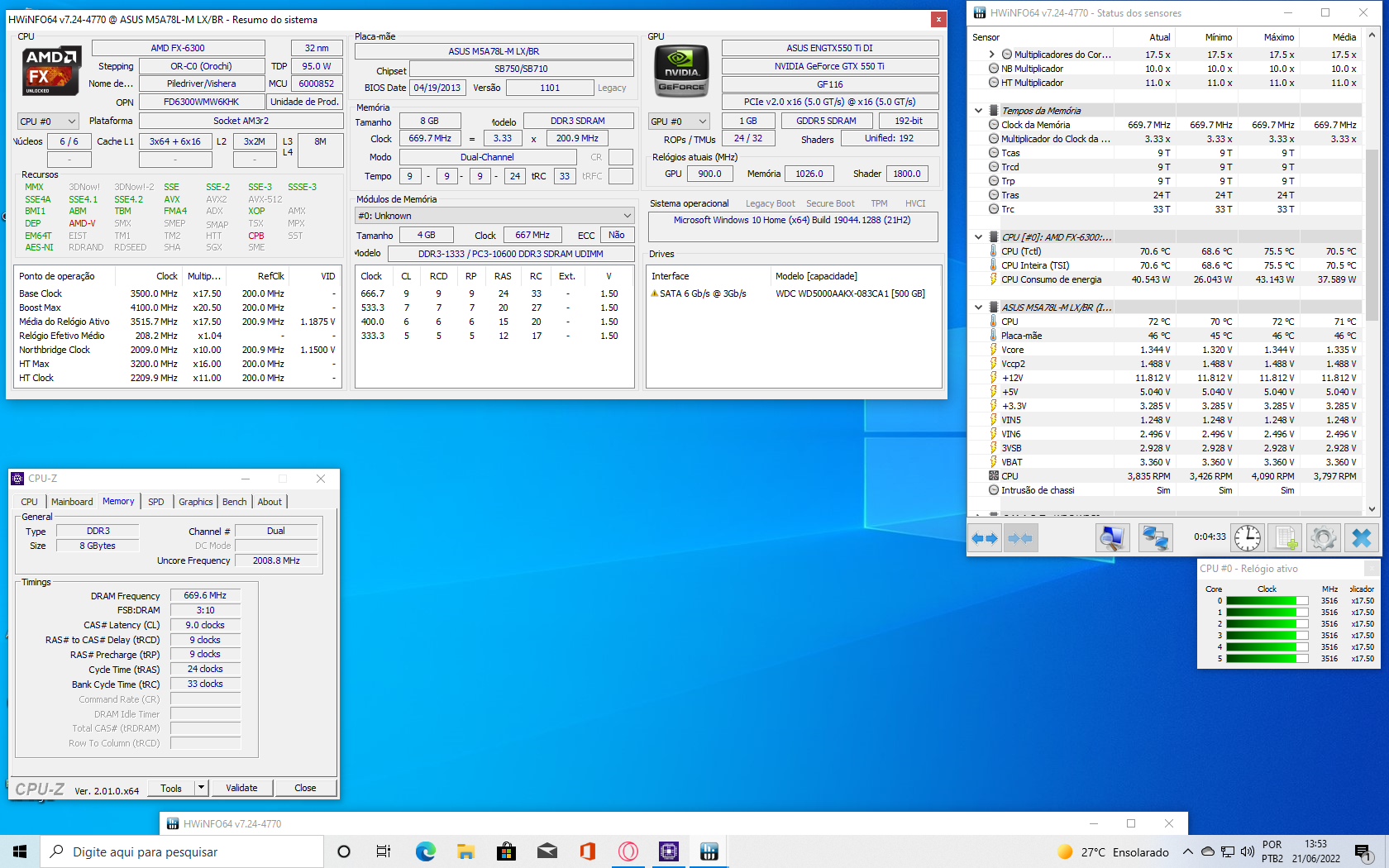Click sensor list scroll-down arrow
The height and width of the screenshot is (868, 1389).
1372,509
